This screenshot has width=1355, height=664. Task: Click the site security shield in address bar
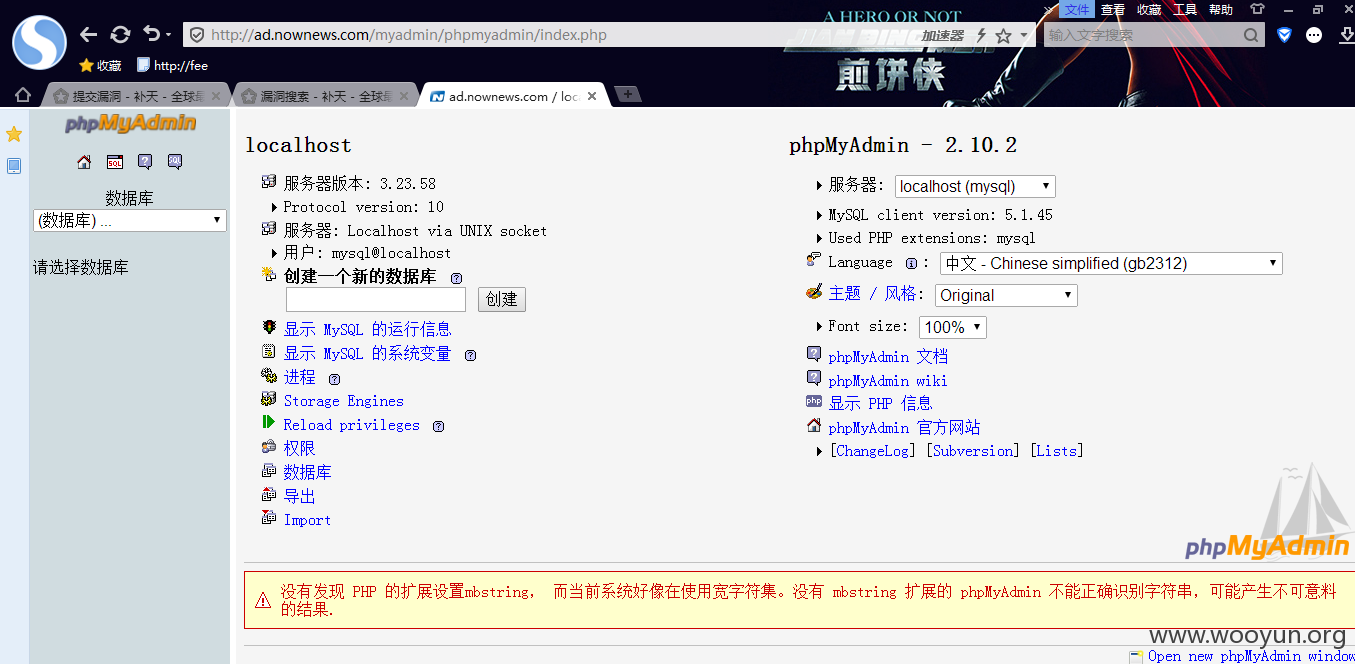197,35
